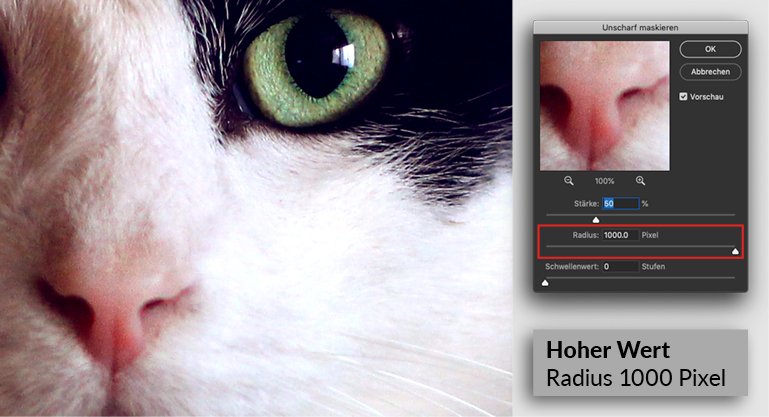Click the 100% zoom level text
This screenshot has width=769, height=417.
coord(604,181)
